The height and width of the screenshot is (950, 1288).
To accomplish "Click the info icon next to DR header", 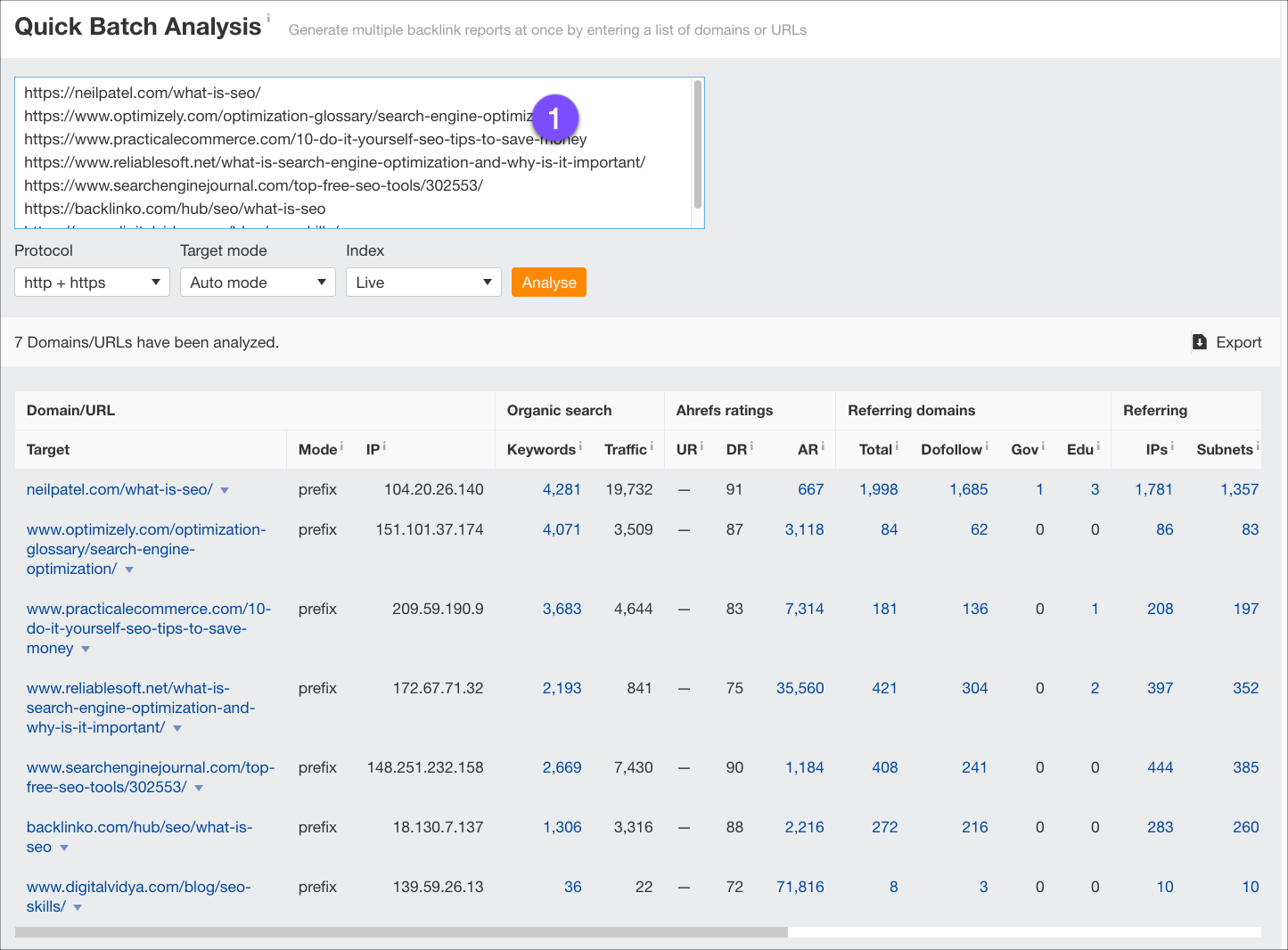I will [x=751, y=446].
